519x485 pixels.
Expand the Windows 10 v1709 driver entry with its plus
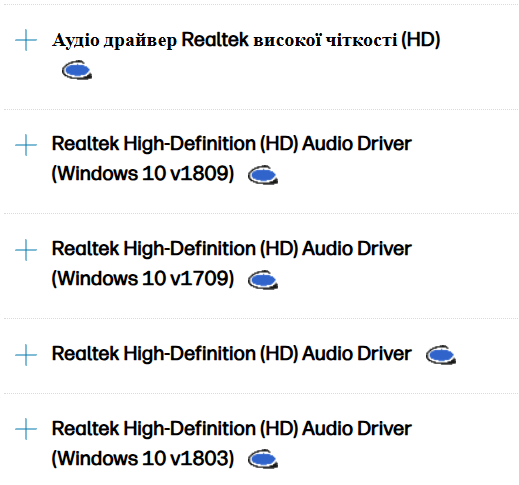click(26, 250)
